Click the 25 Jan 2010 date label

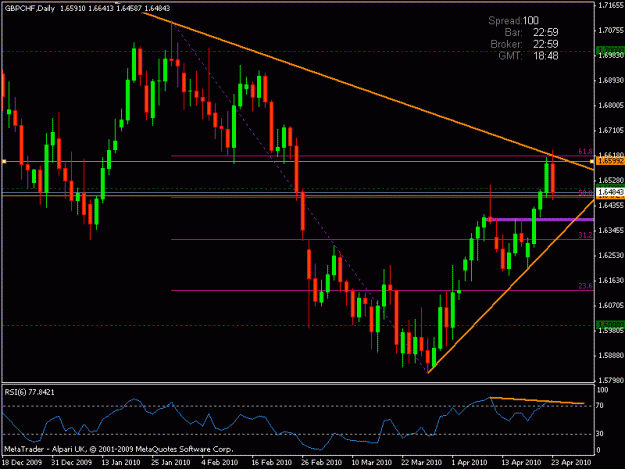171,463
